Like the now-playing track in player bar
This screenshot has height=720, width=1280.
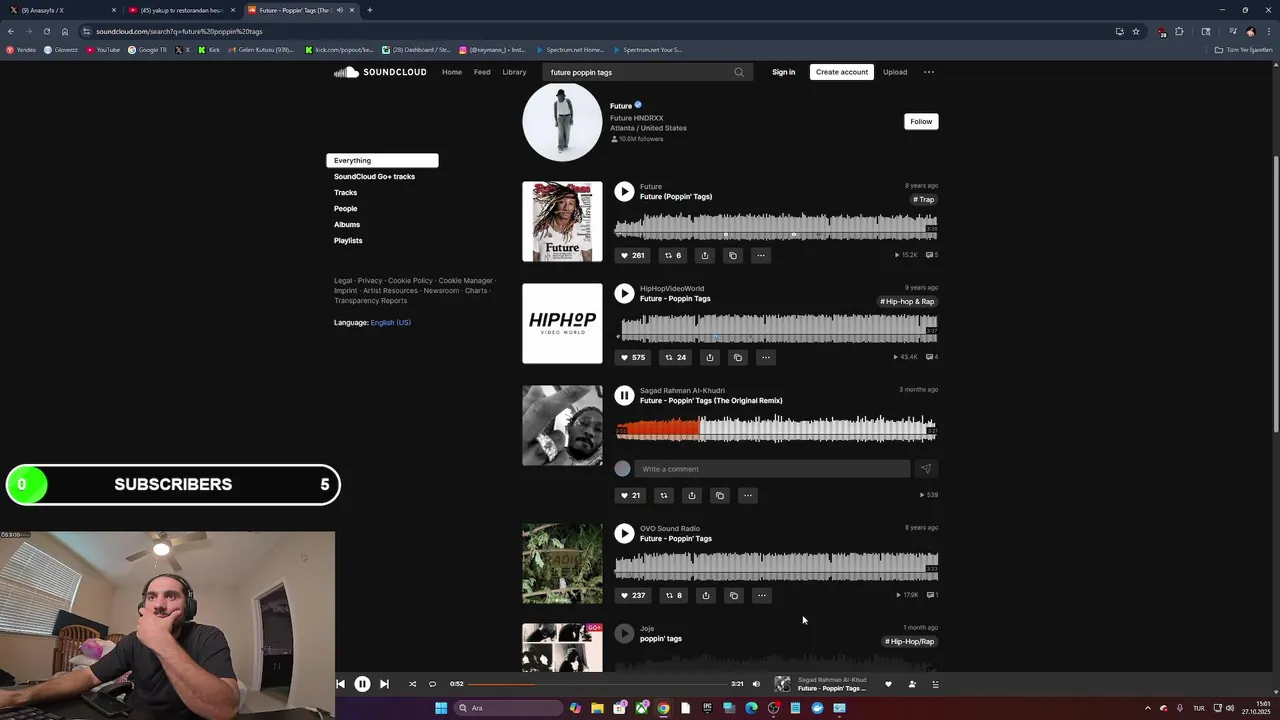click(x=888, y=684)
